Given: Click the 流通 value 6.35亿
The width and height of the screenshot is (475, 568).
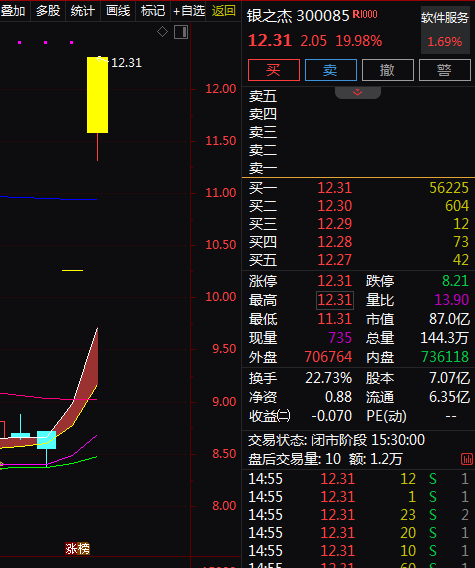Looking at the screenshot, I should click(449, 397).
